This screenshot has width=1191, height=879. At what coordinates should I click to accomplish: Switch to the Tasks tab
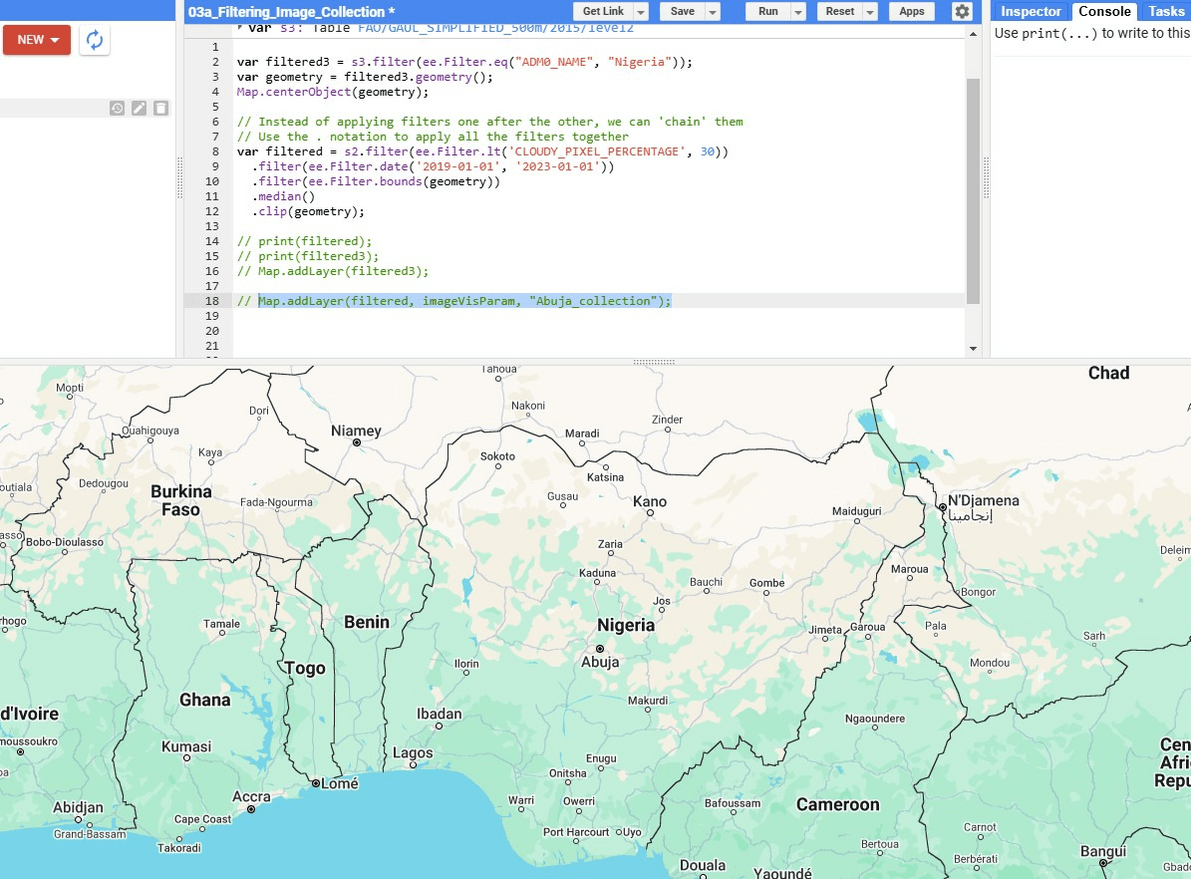[1166, 12]
